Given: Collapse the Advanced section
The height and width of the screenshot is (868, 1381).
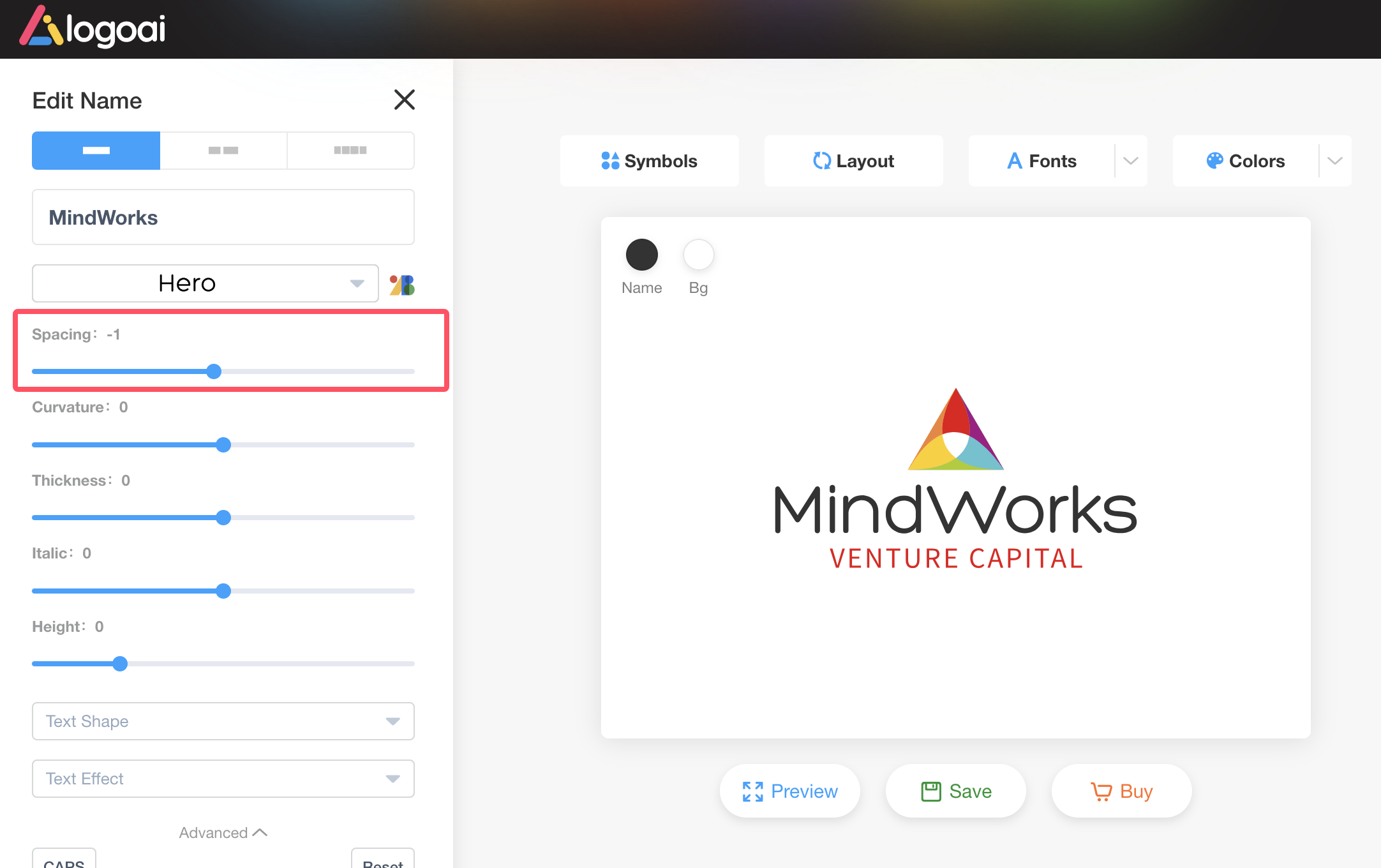Looking at the screenshot, I should click(x=223, y=833).
